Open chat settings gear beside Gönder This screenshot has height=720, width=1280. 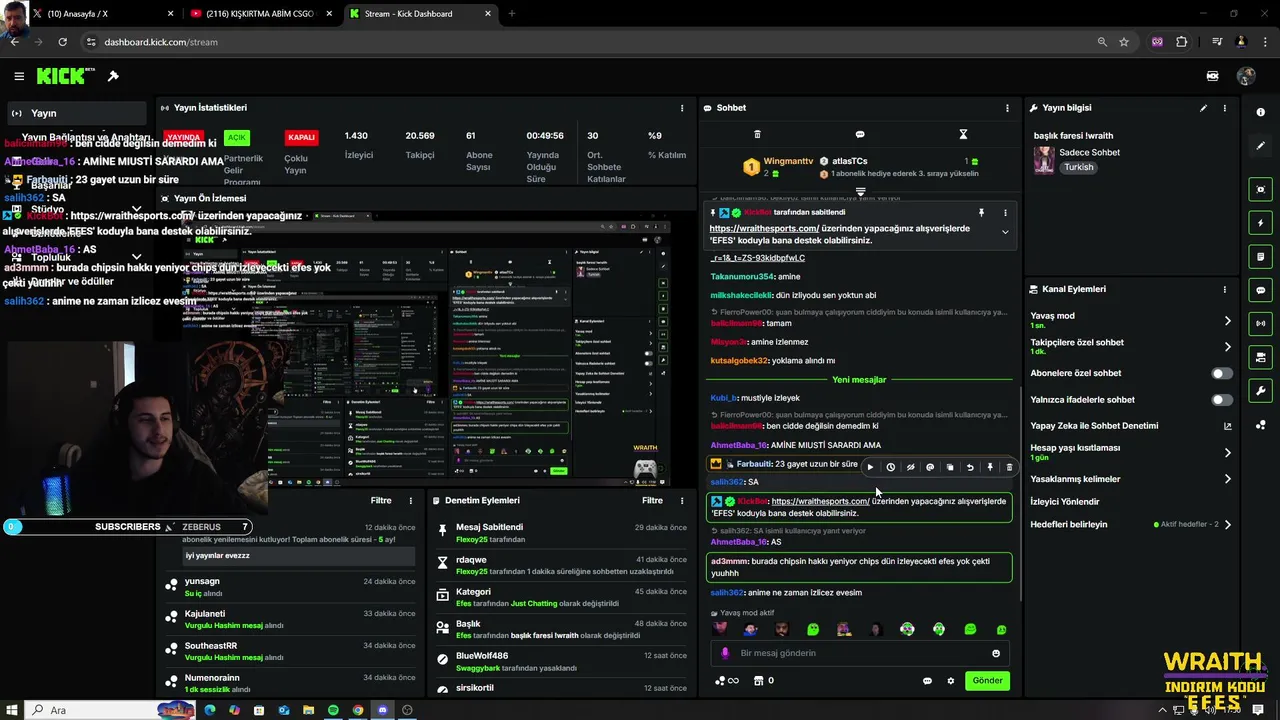click(951, 681)
